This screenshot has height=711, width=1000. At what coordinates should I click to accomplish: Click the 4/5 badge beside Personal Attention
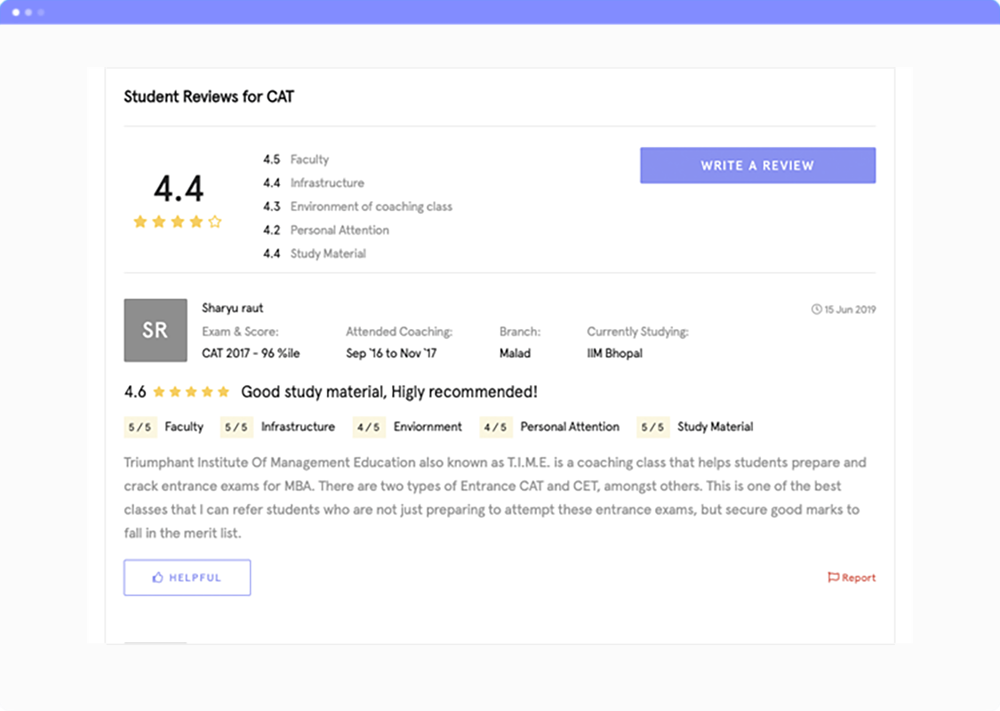point(496,427)
